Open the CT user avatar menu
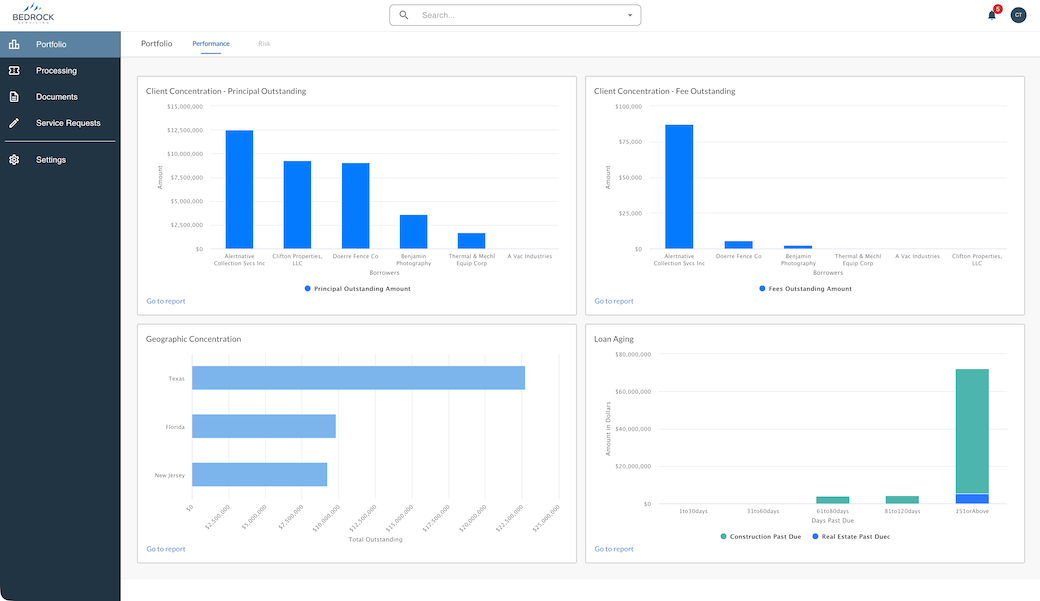The width and height of the screenshot is (1040, 601). [x=1018, y=15]
